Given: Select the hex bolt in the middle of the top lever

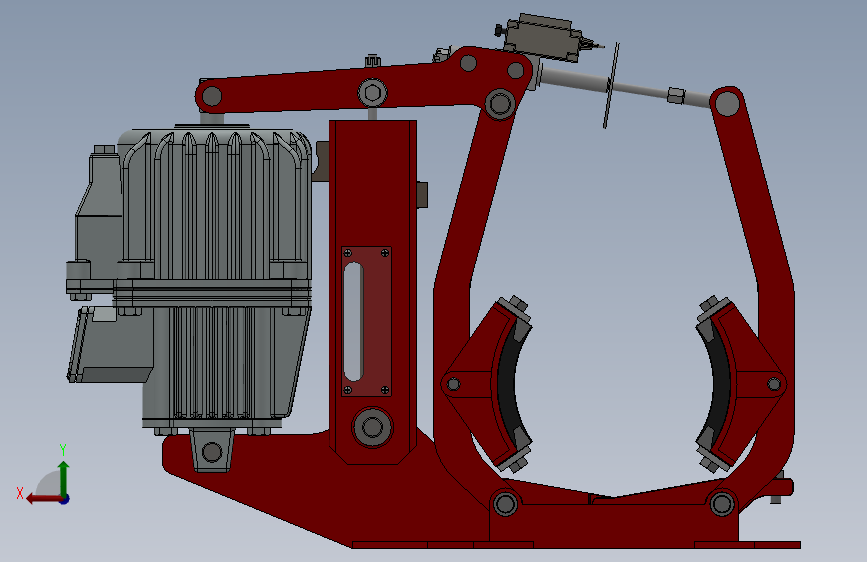Looking at the screenshot, I should tap(372, 93).
